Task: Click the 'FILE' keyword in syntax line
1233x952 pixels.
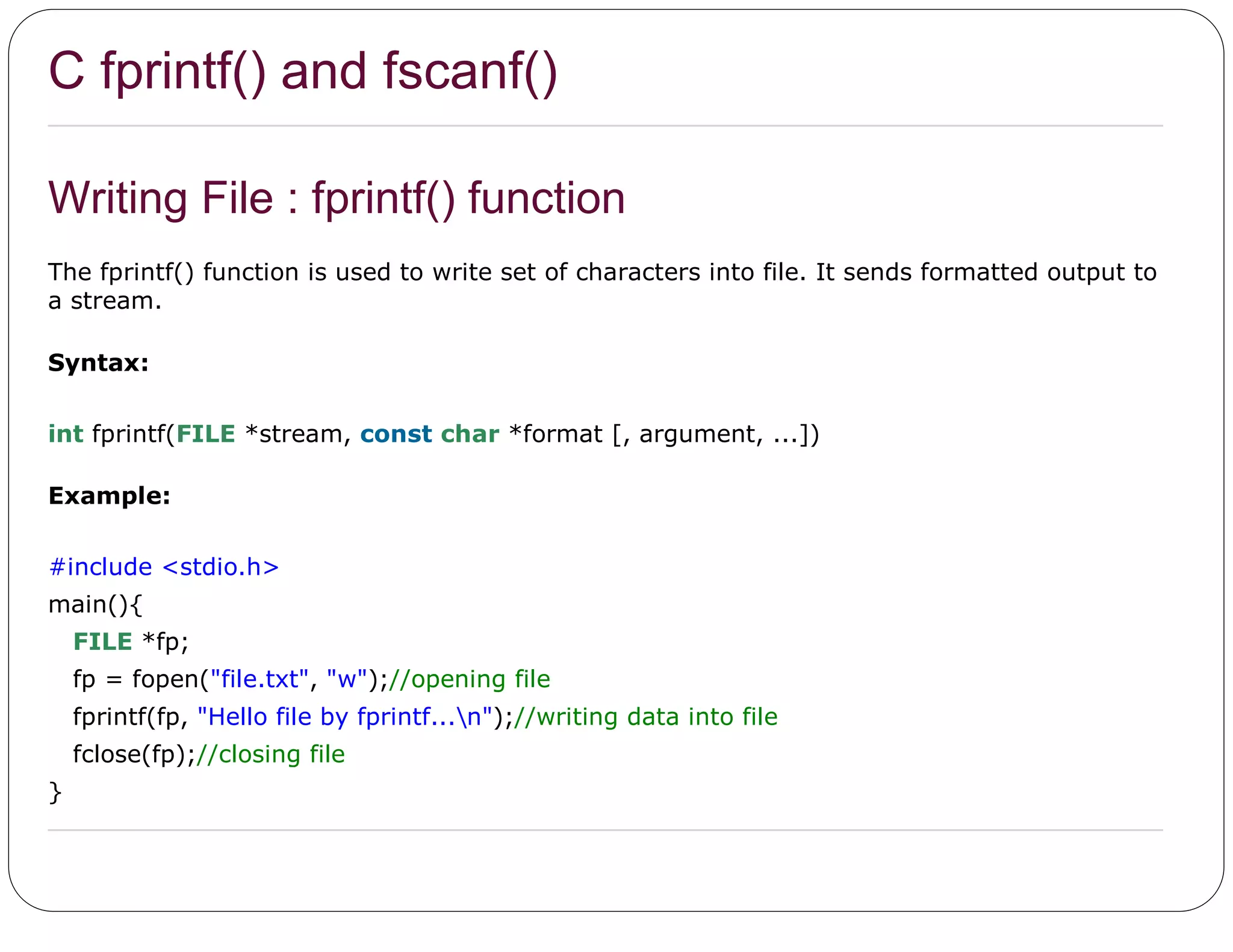Action: point(205,434)
